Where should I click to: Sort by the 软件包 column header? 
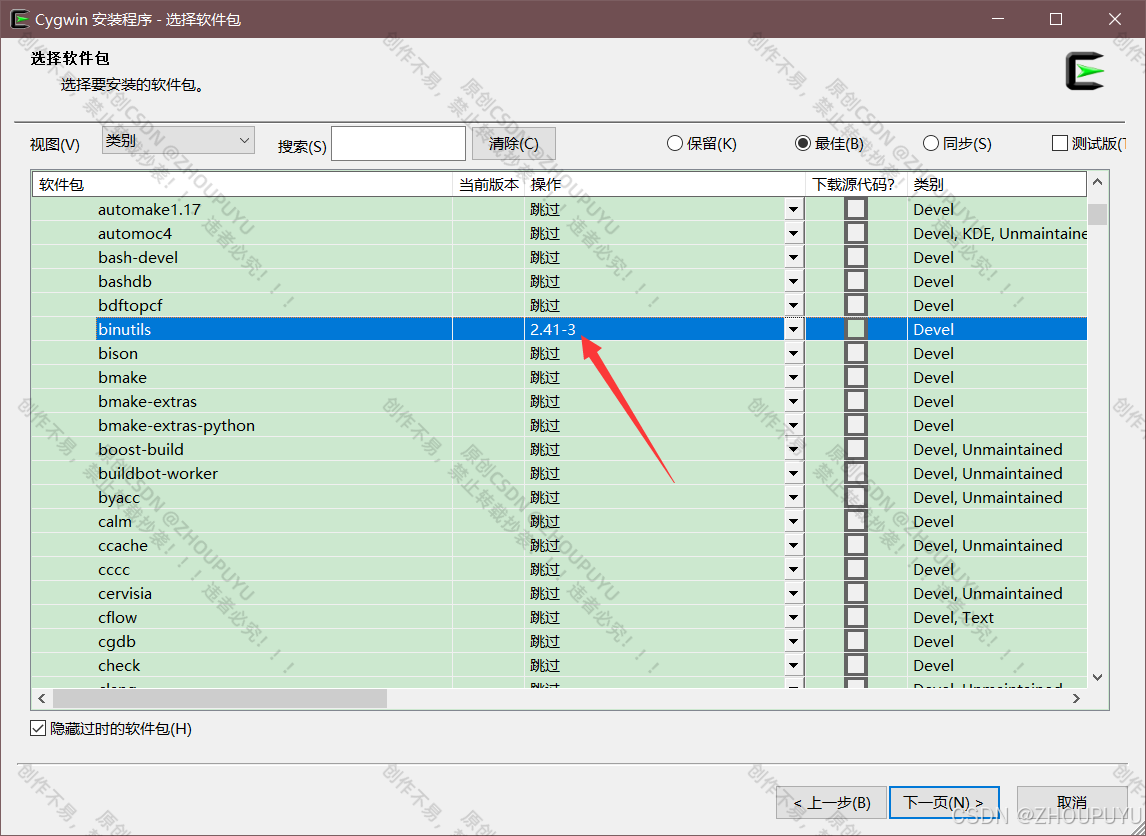tap(243, 184)
